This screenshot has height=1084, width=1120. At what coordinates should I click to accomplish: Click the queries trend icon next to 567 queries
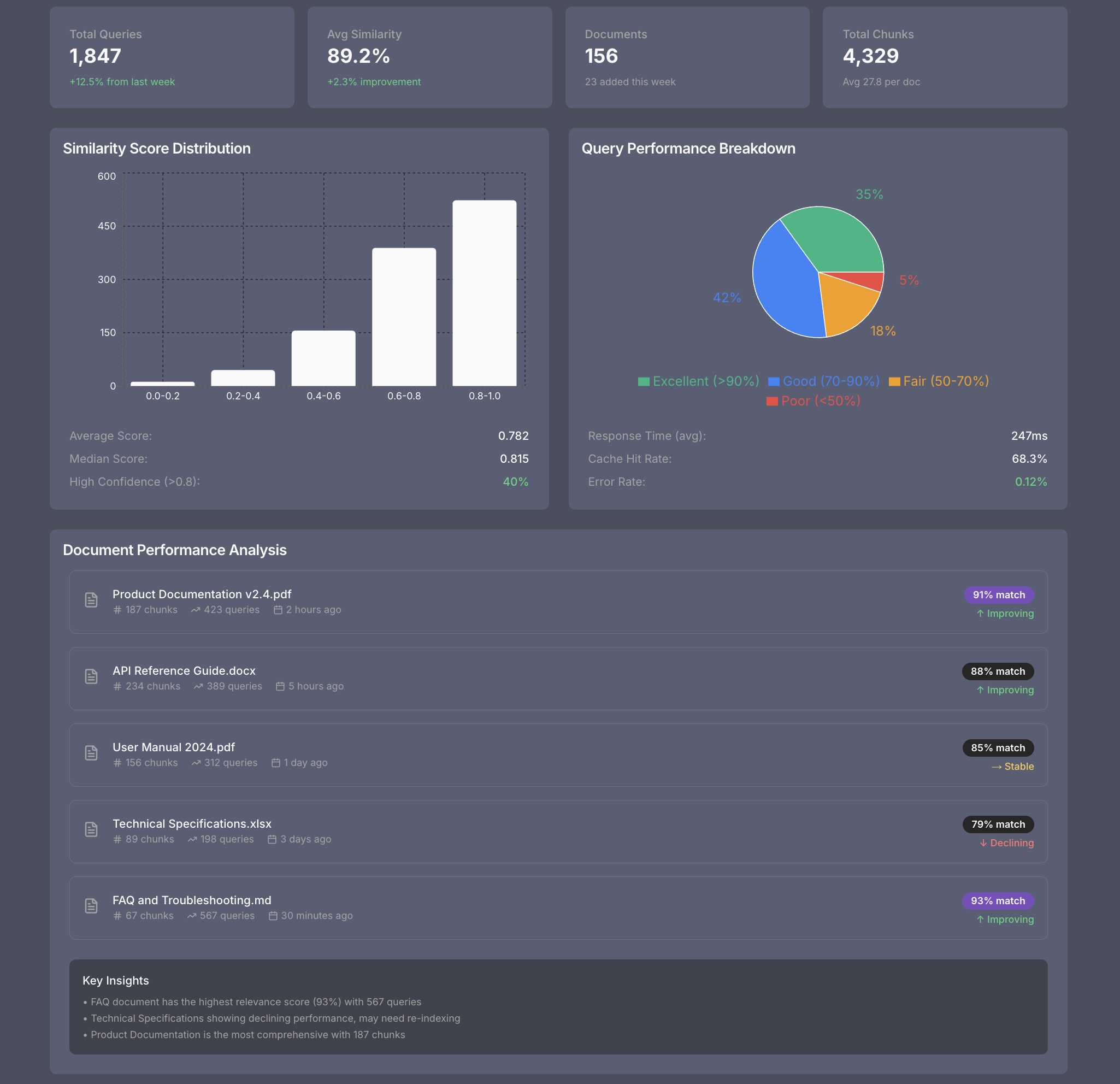192,915
